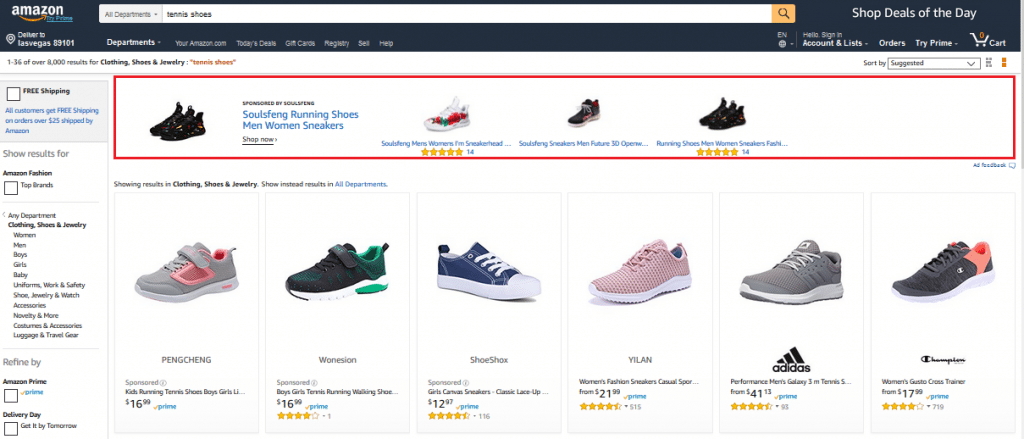Switch to grid view layout icon
The width and height of the screenshot is (1024, 439).
(989, 63)
